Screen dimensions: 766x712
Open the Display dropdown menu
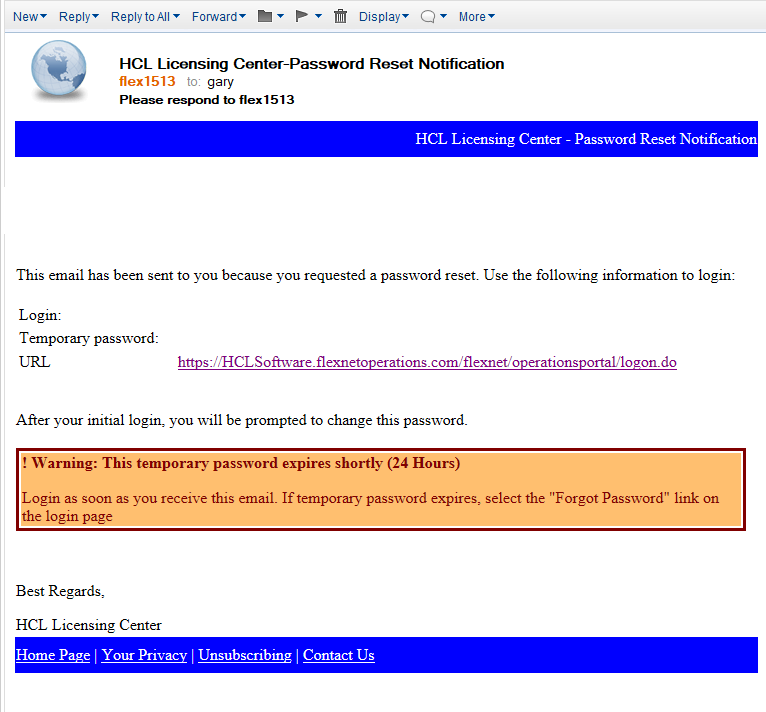tap(383, 17)
